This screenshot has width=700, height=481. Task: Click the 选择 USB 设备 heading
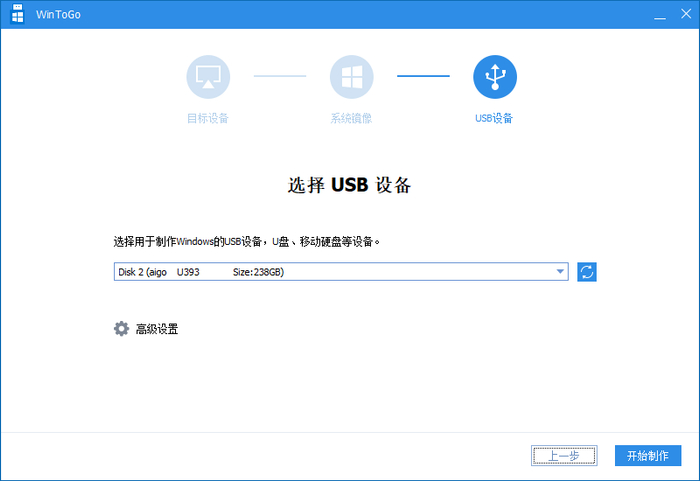click(350, 185)
